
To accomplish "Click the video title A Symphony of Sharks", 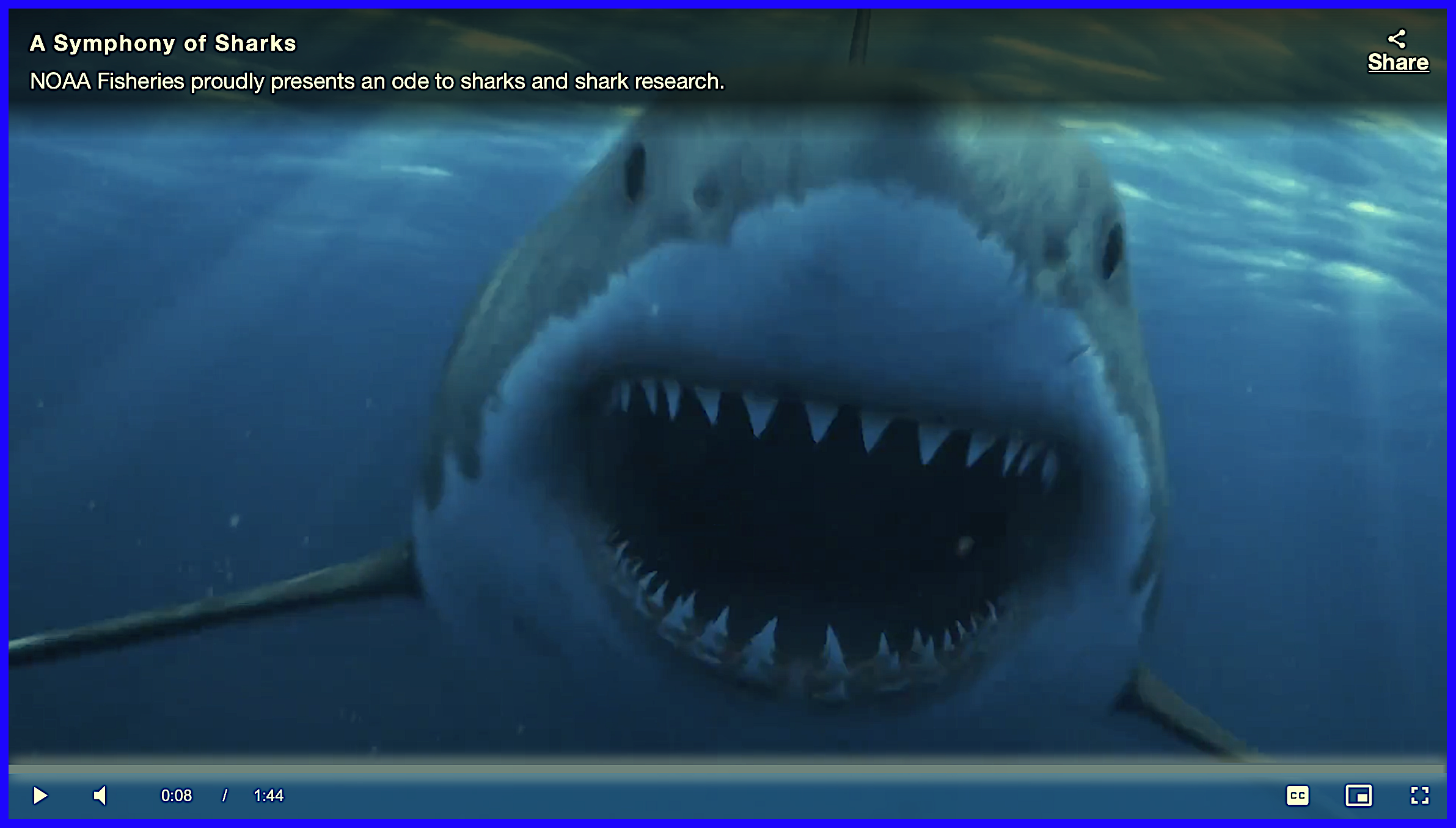I will [x=163, y=43].
